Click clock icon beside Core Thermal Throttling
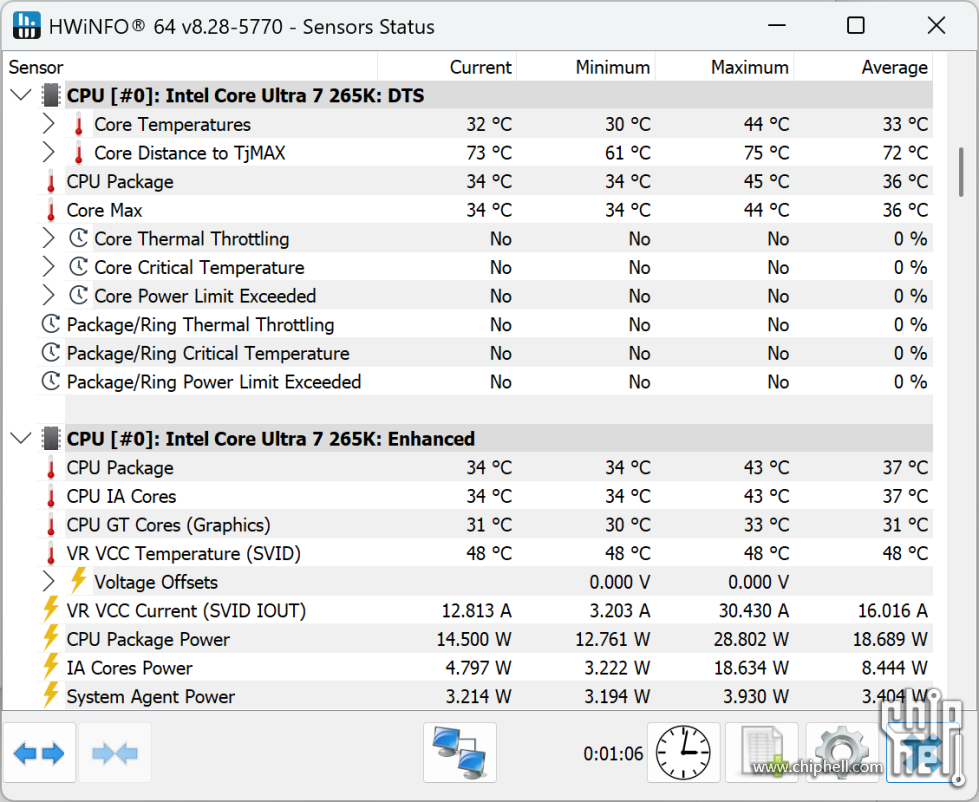 [78, 238]
